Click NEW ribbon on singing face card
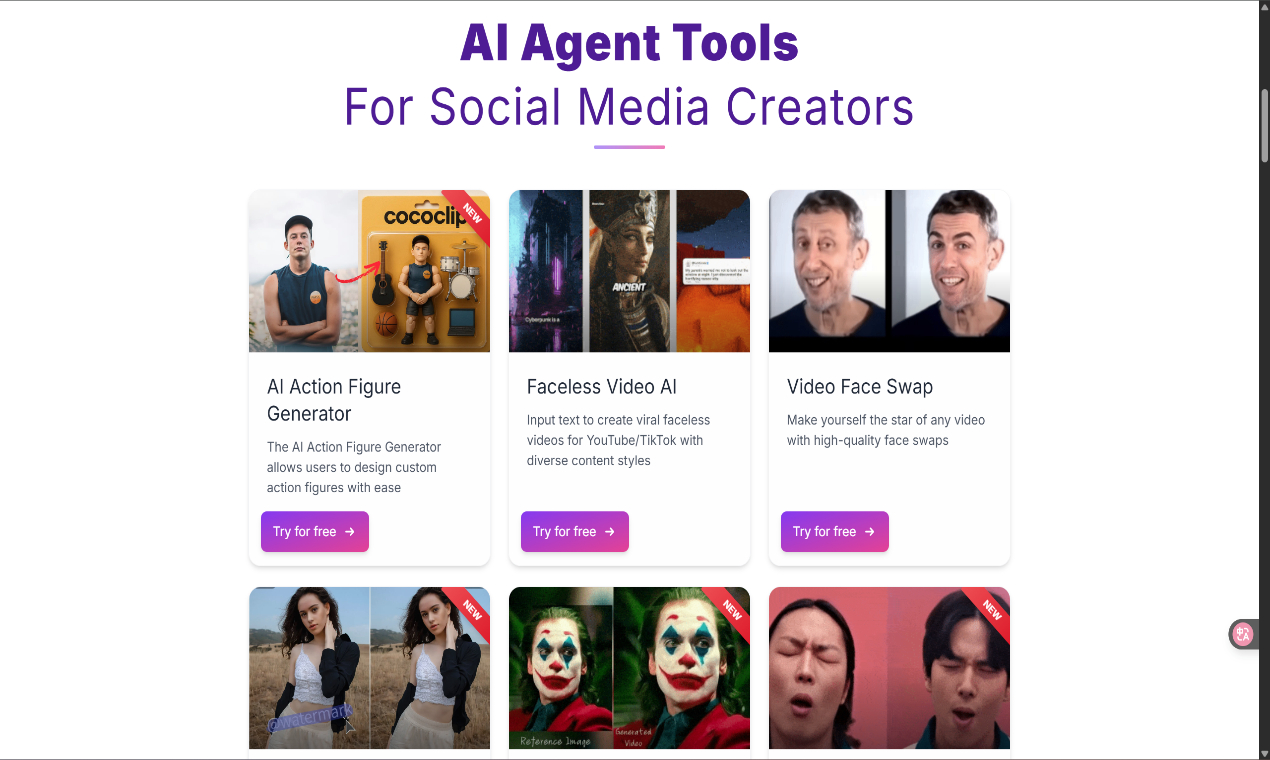 pyautogui.click(x=989, y=609)
